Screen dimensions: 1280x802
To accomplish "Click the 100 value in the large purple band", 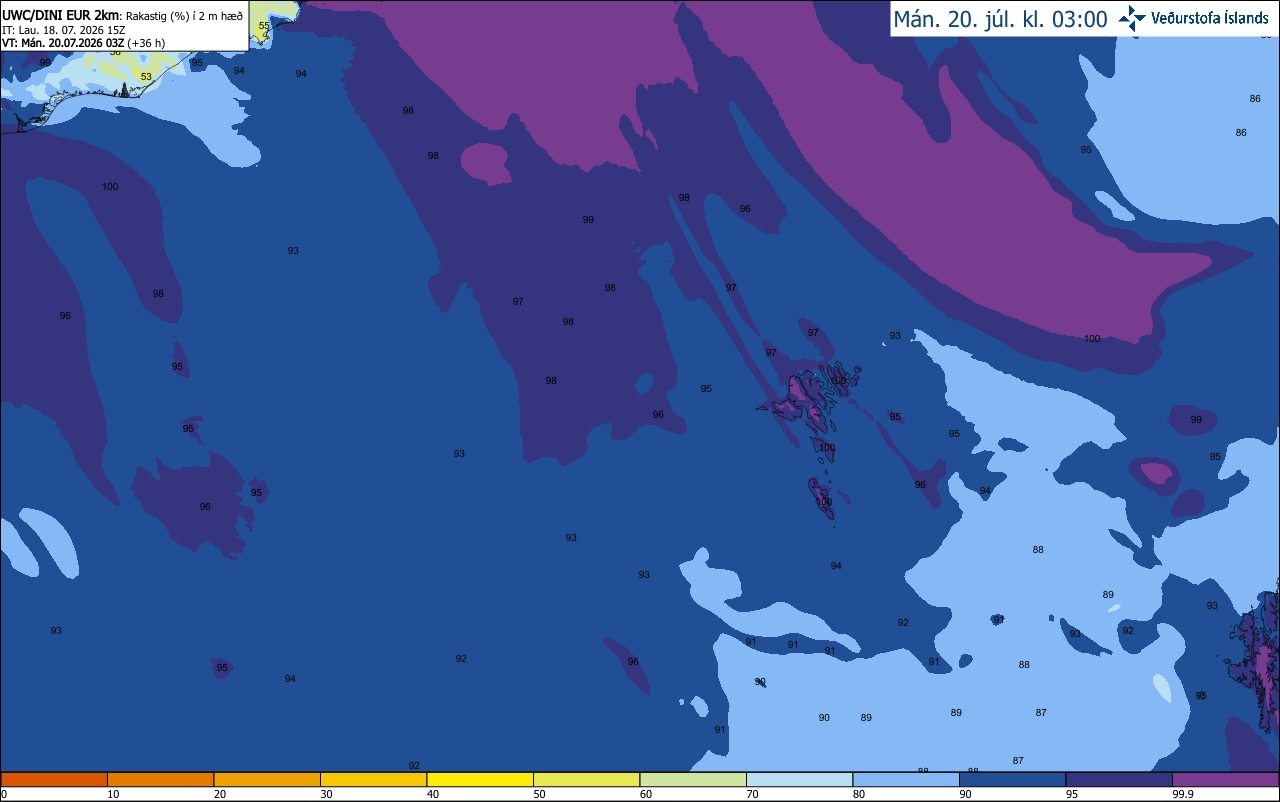I will tap(1092, 339).
